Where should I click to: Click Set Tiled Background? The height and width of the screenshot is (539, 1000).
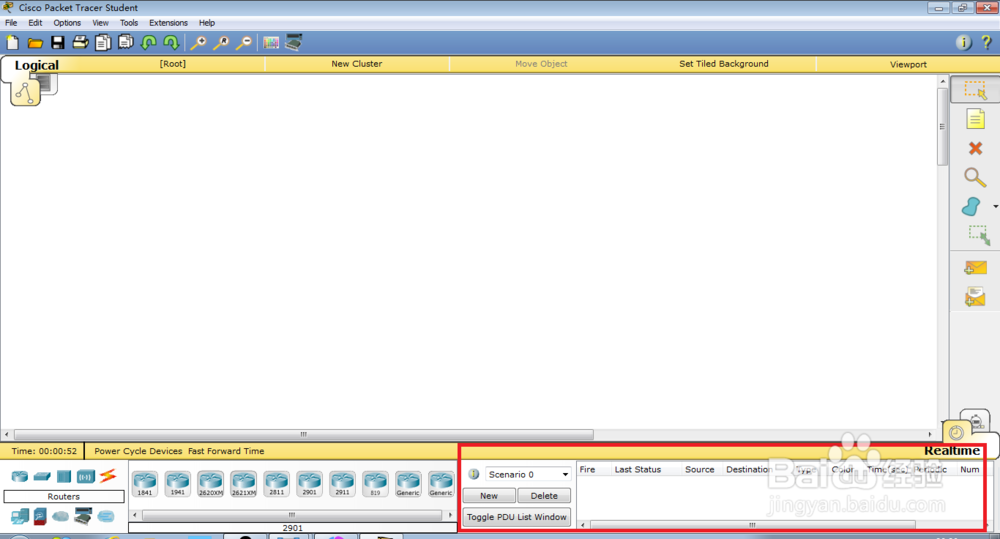click(x=724, y=64)
